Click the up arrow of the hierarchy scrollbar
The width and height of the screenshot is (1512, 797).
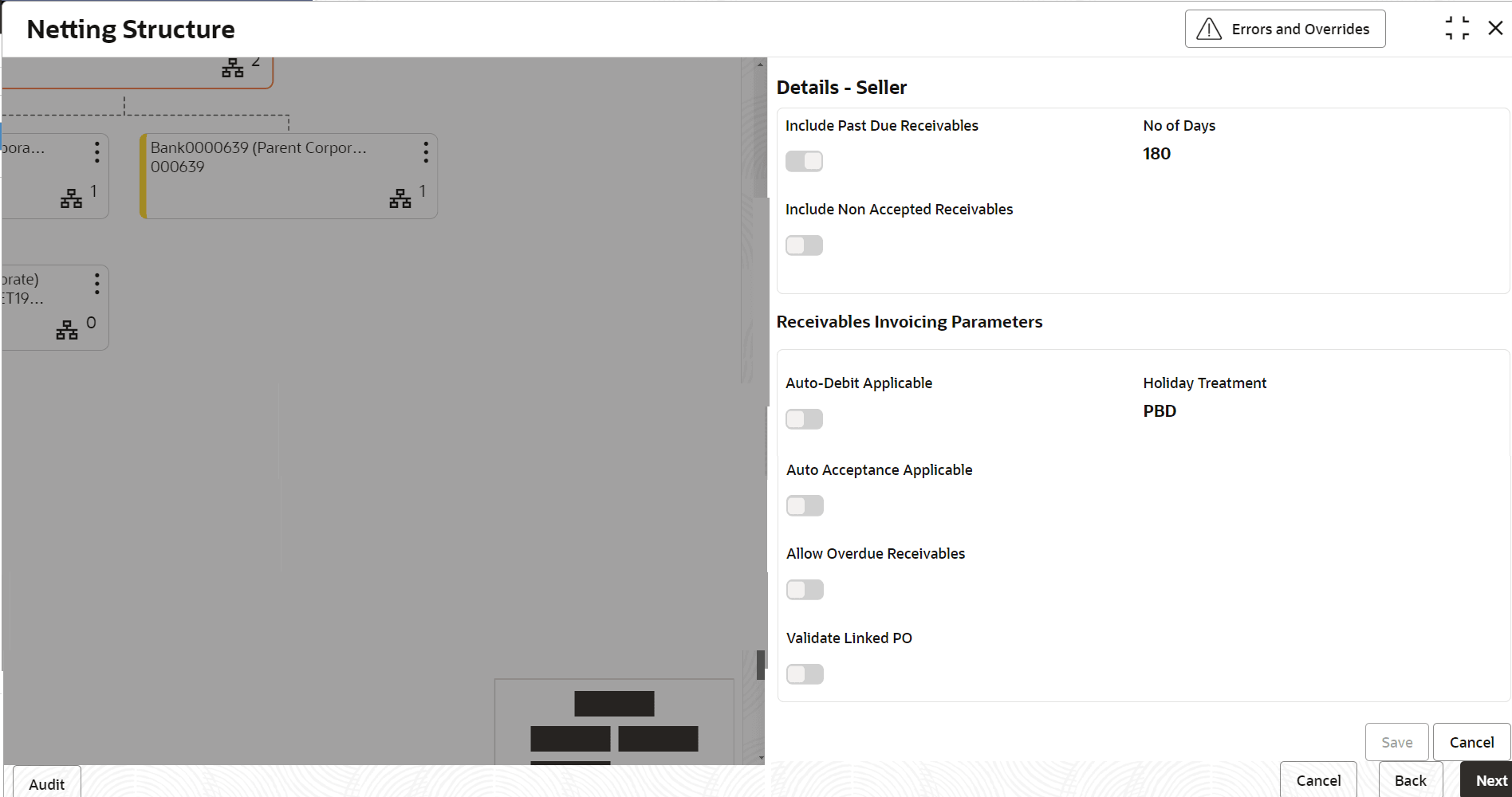tap(761, 64)
